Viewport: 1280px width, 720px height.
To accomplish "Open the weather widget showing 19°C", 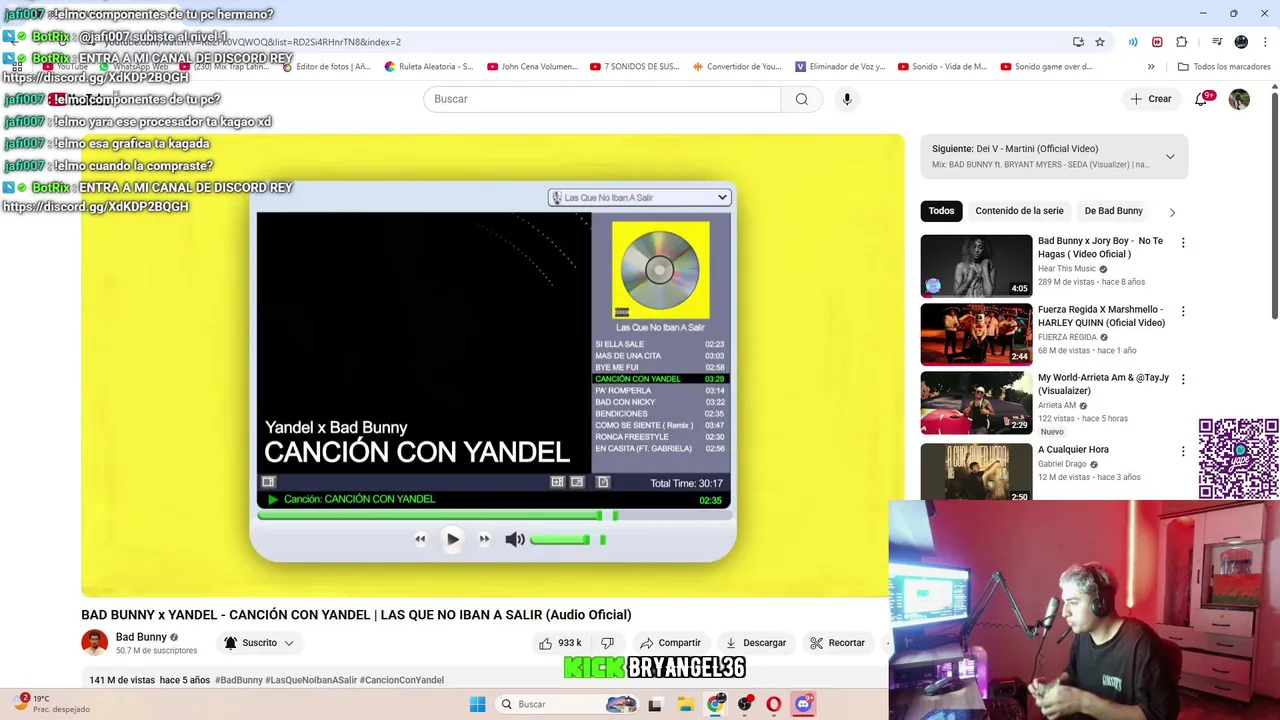I will click(x=50, y=703).
